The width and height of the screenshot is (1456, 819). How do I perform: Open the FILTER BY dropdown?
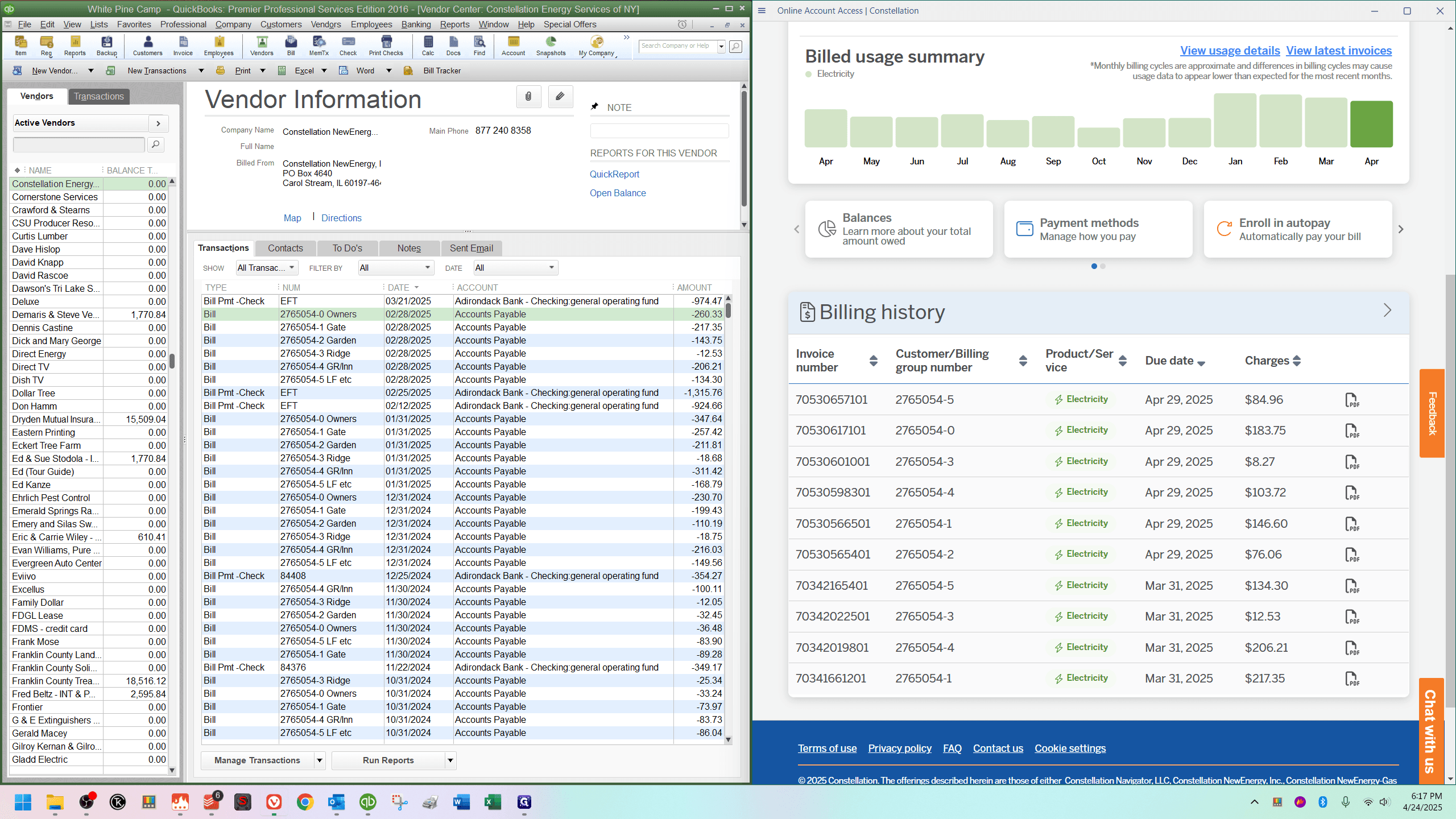point(396,268)
